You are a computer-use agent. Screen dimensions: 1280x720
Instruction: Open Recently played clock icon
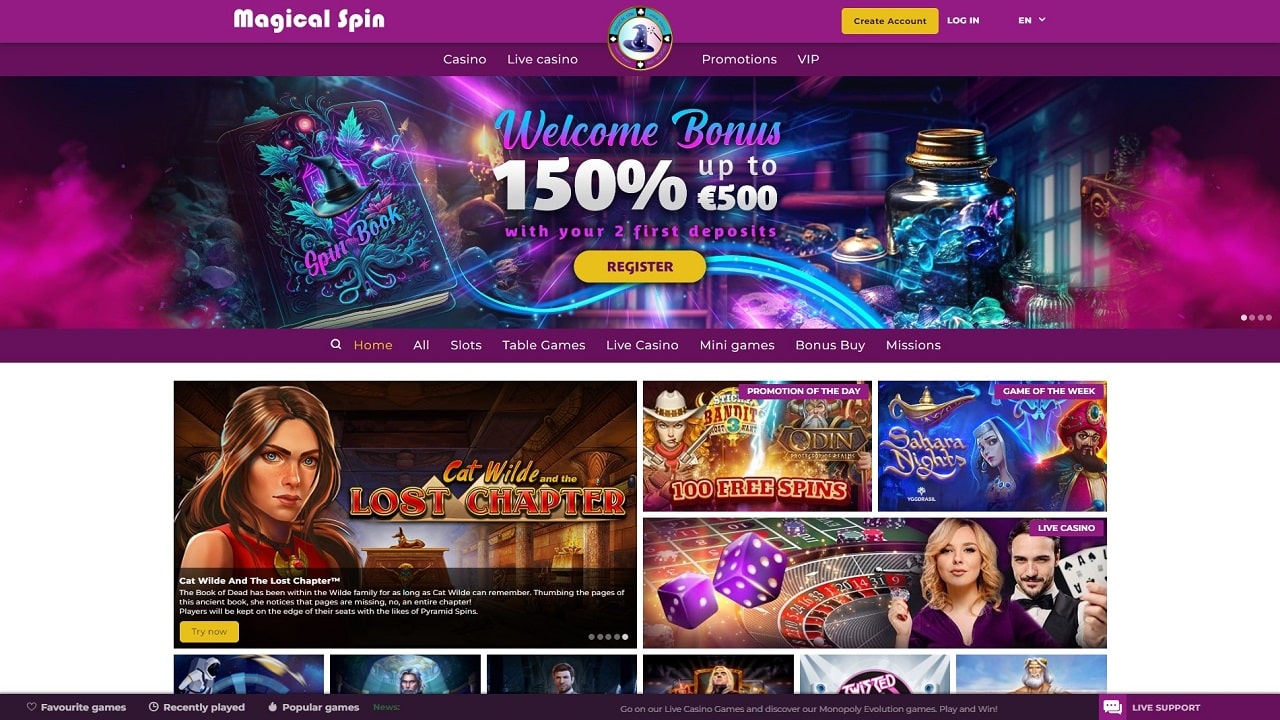154,707
